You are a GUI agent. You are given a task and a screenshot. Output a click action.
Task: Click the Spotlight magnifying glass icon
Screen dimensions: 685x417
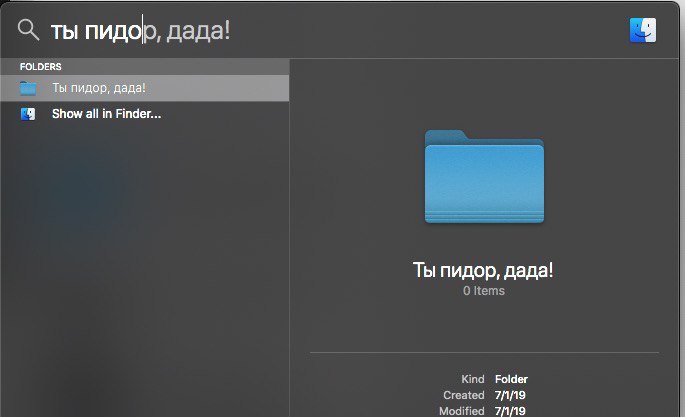point(28,30)
